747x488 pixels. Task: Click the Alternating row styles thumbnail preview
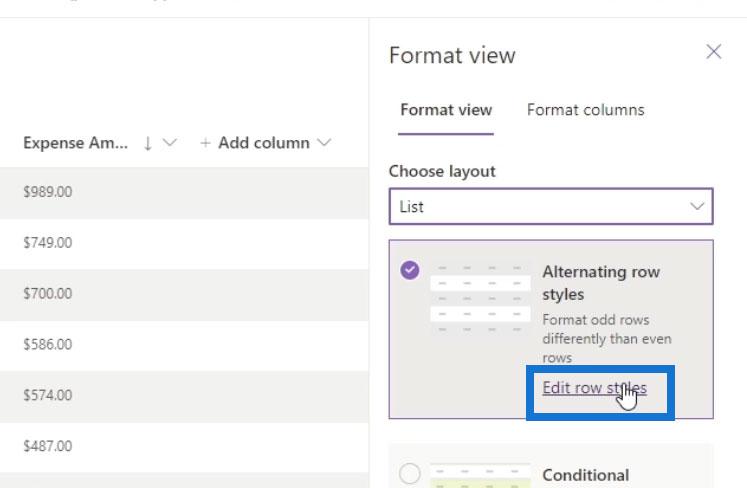coord(480,298)
